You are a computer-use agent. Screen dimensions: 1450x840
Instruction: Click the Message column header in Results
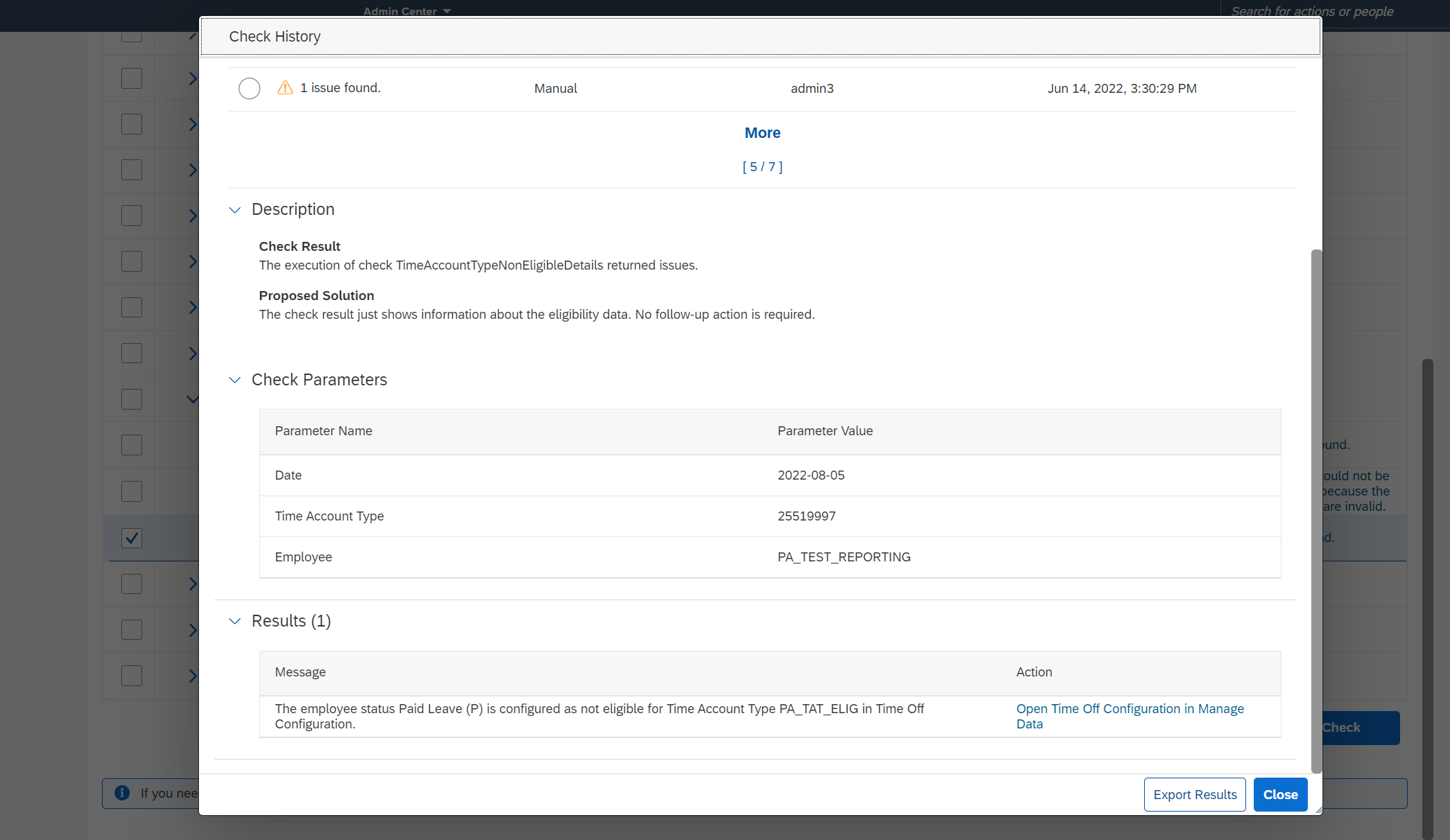tap(300, 672)
